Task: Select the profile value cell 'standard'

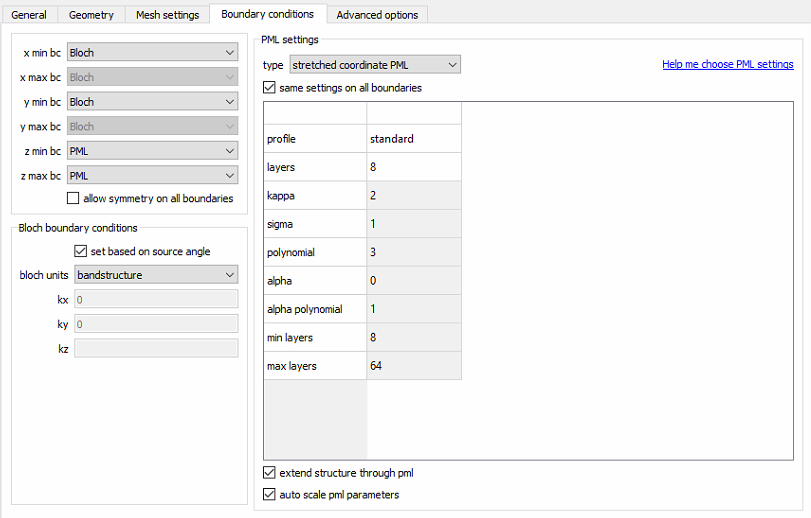Action: click(413, 139)
